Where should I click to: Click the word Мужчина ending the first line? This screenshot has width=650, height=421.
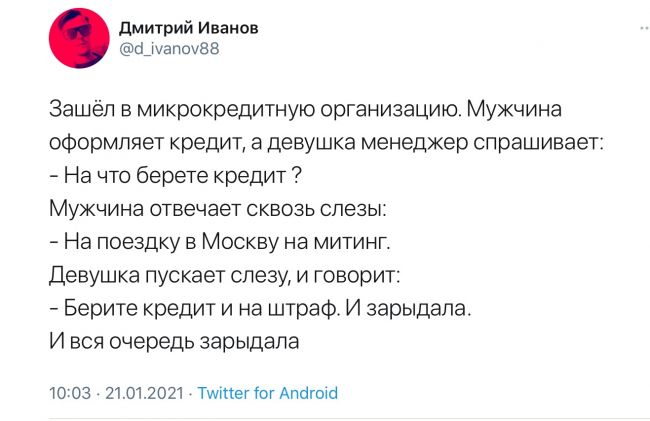click(514, 110)
